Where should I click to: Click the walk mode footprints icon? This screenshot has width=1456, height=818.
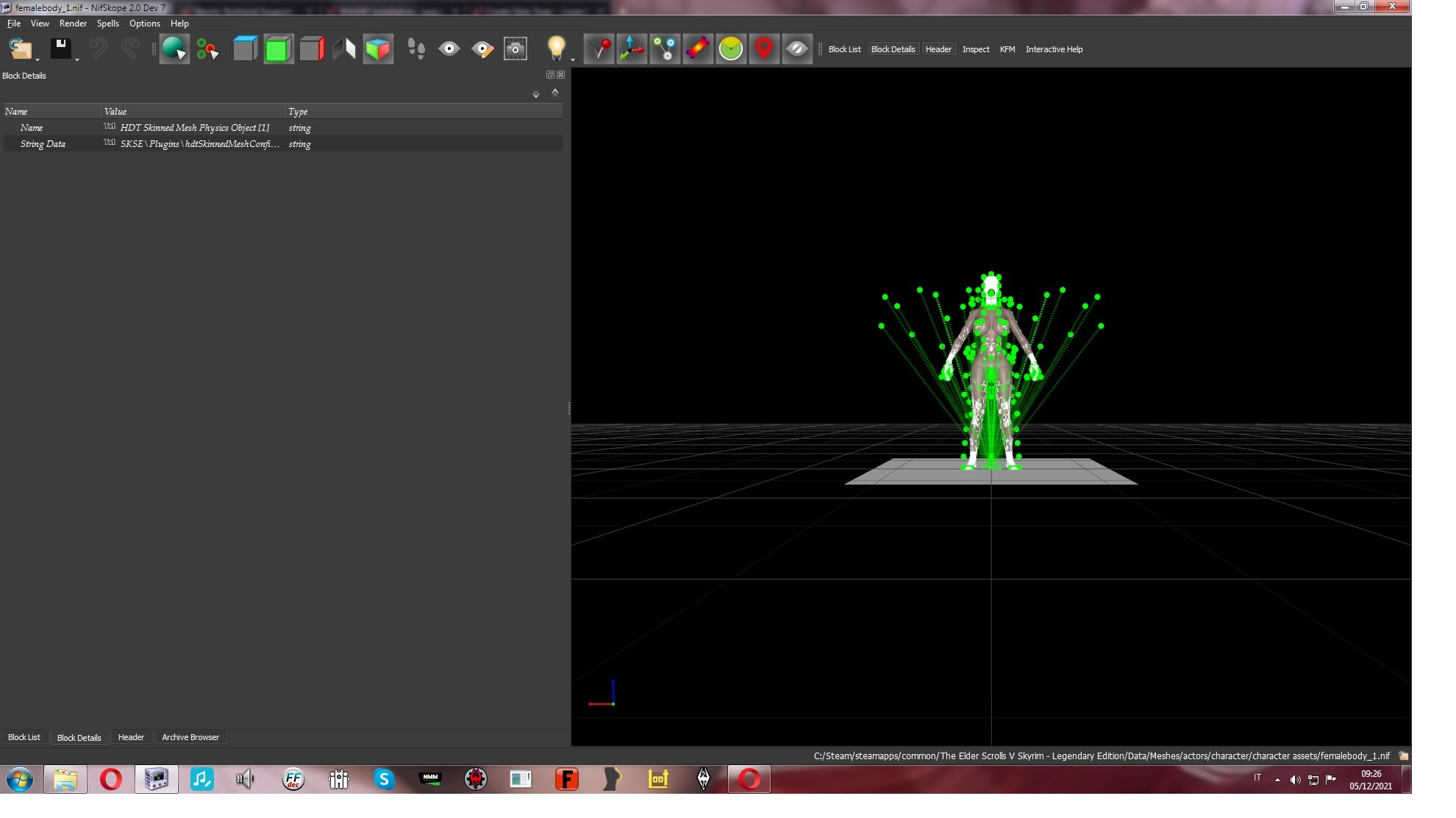point(416,49)
